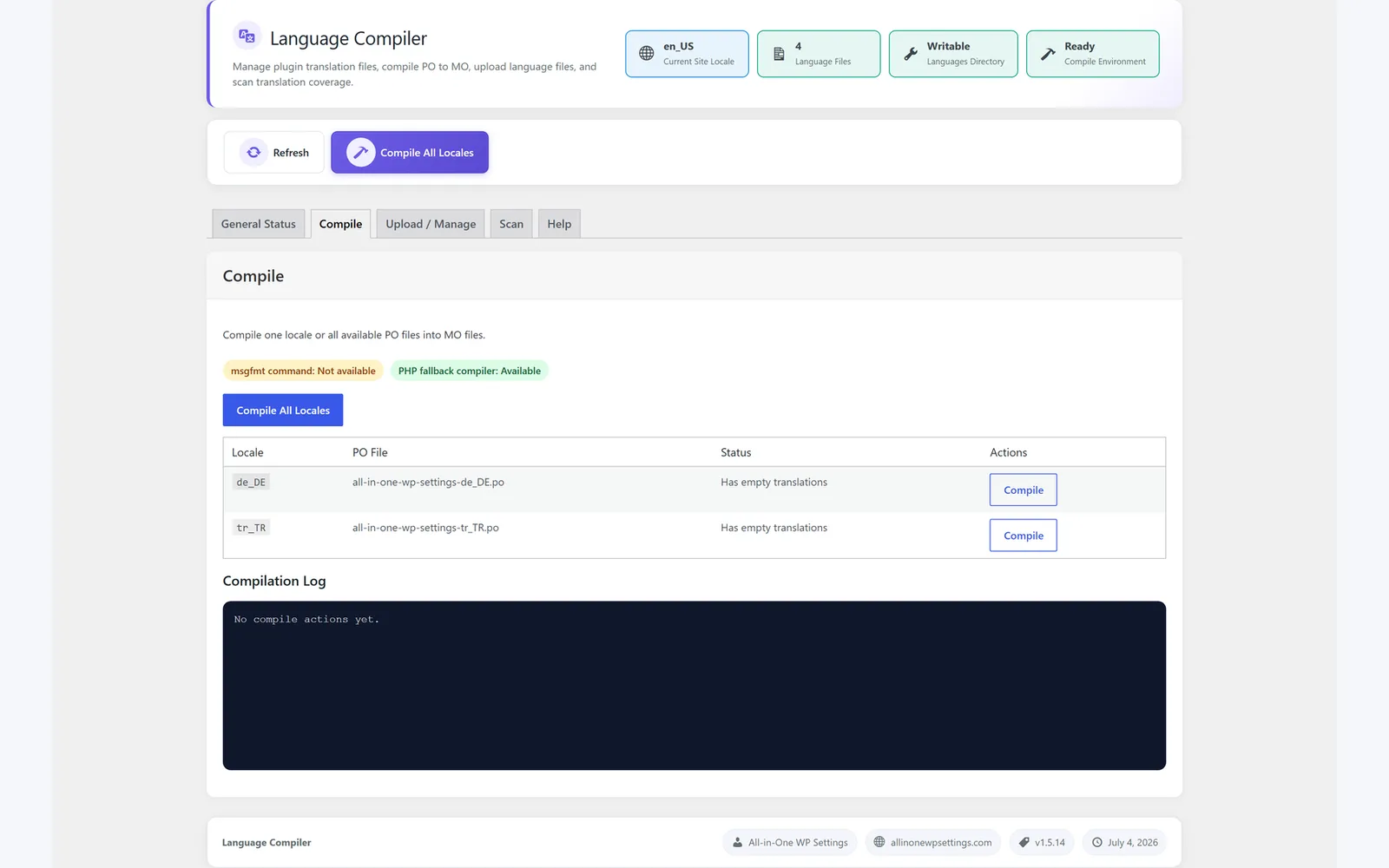Image resolution: width=1389 pixels, height=868 pixels.
Task: Click the hammer icon in purple Compile All Locales
Action: (x=360, y=152)
